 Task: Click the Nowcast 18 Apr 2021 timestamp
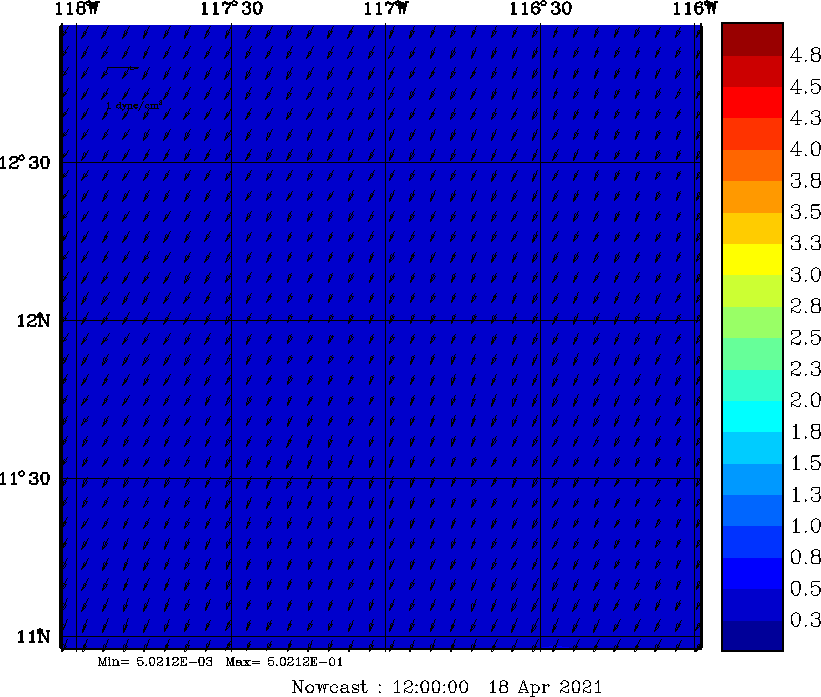446,687
